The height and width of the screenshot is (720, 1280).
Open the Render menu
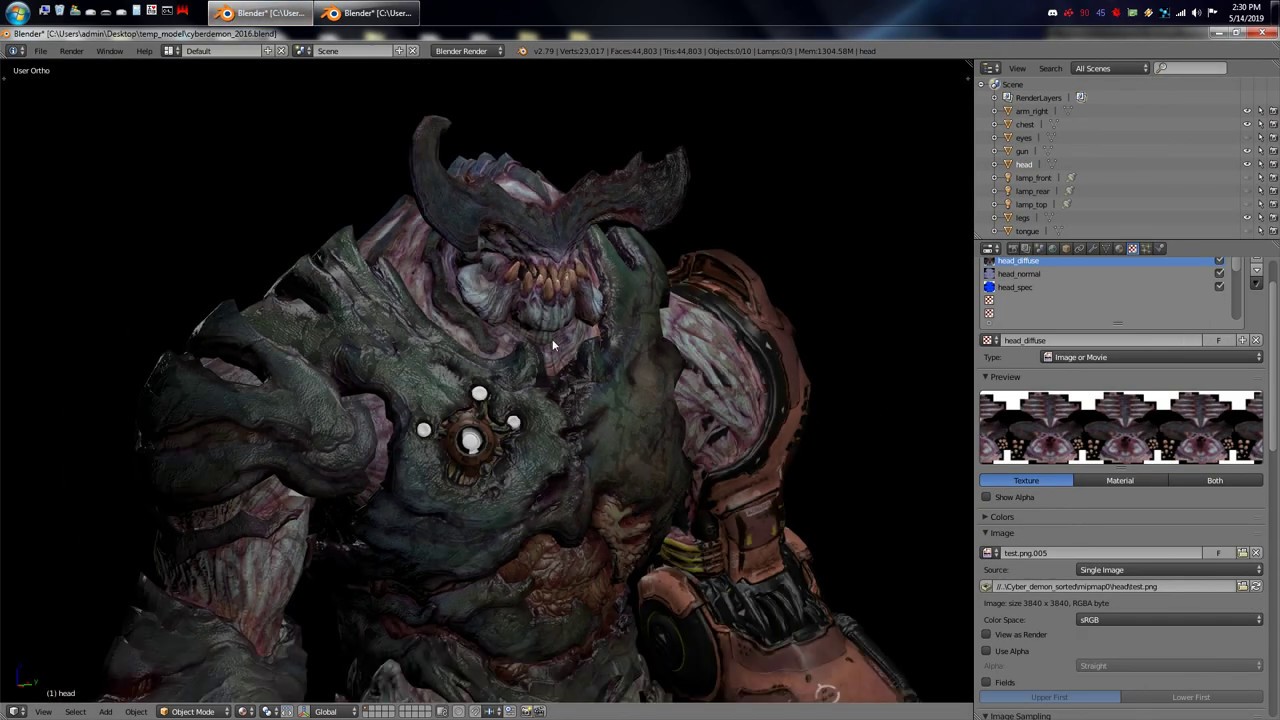click(x=71, y=51)
